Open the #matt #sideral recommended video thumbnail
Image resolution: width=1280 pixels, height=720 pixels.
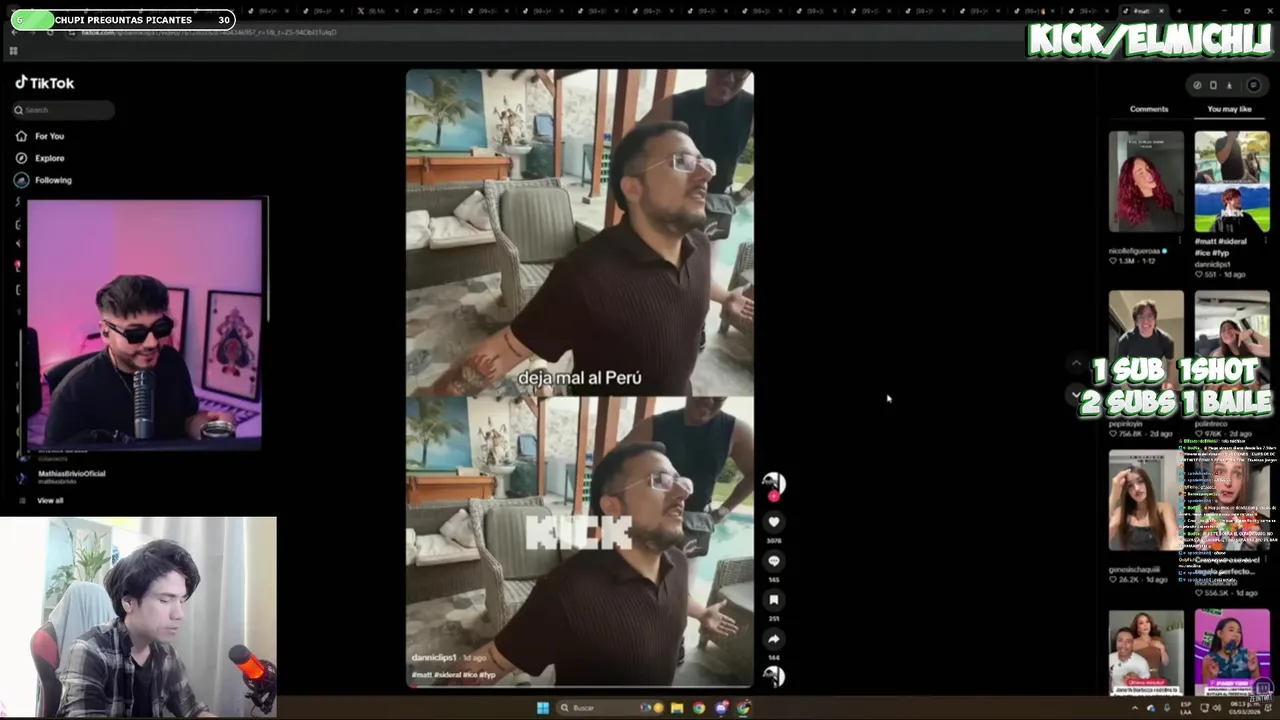point(1232,182)
